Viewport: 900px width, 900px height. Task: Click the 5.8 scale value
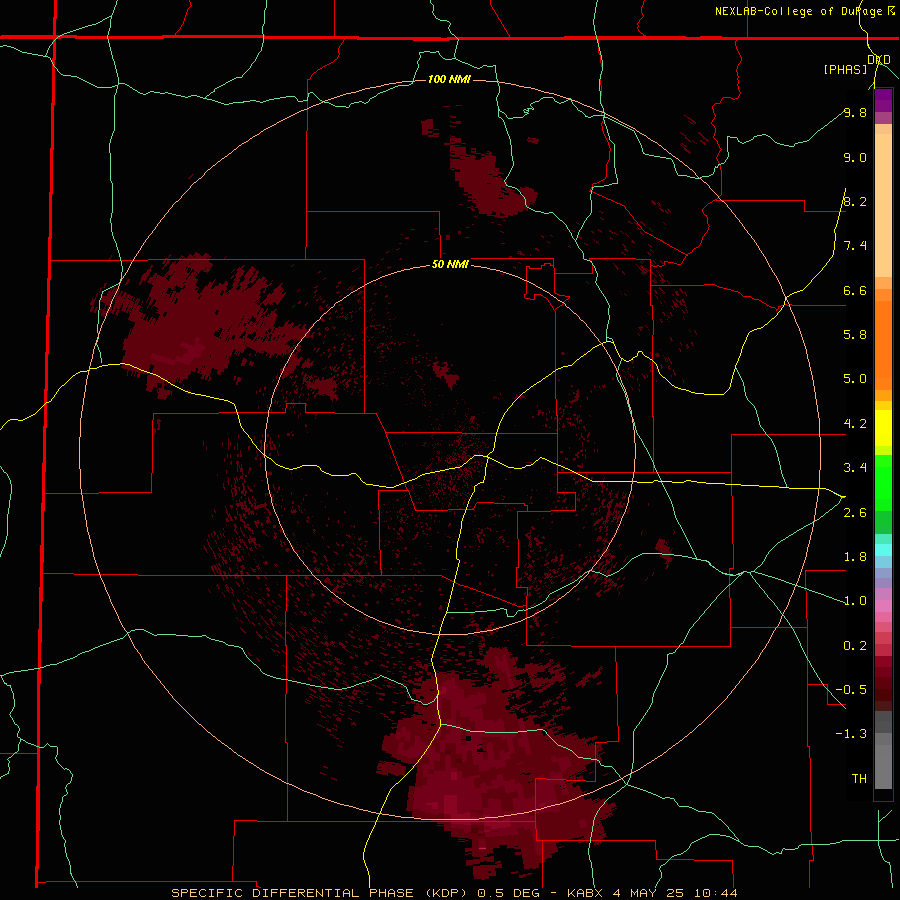pyautogui.click(x=855, y=335)
